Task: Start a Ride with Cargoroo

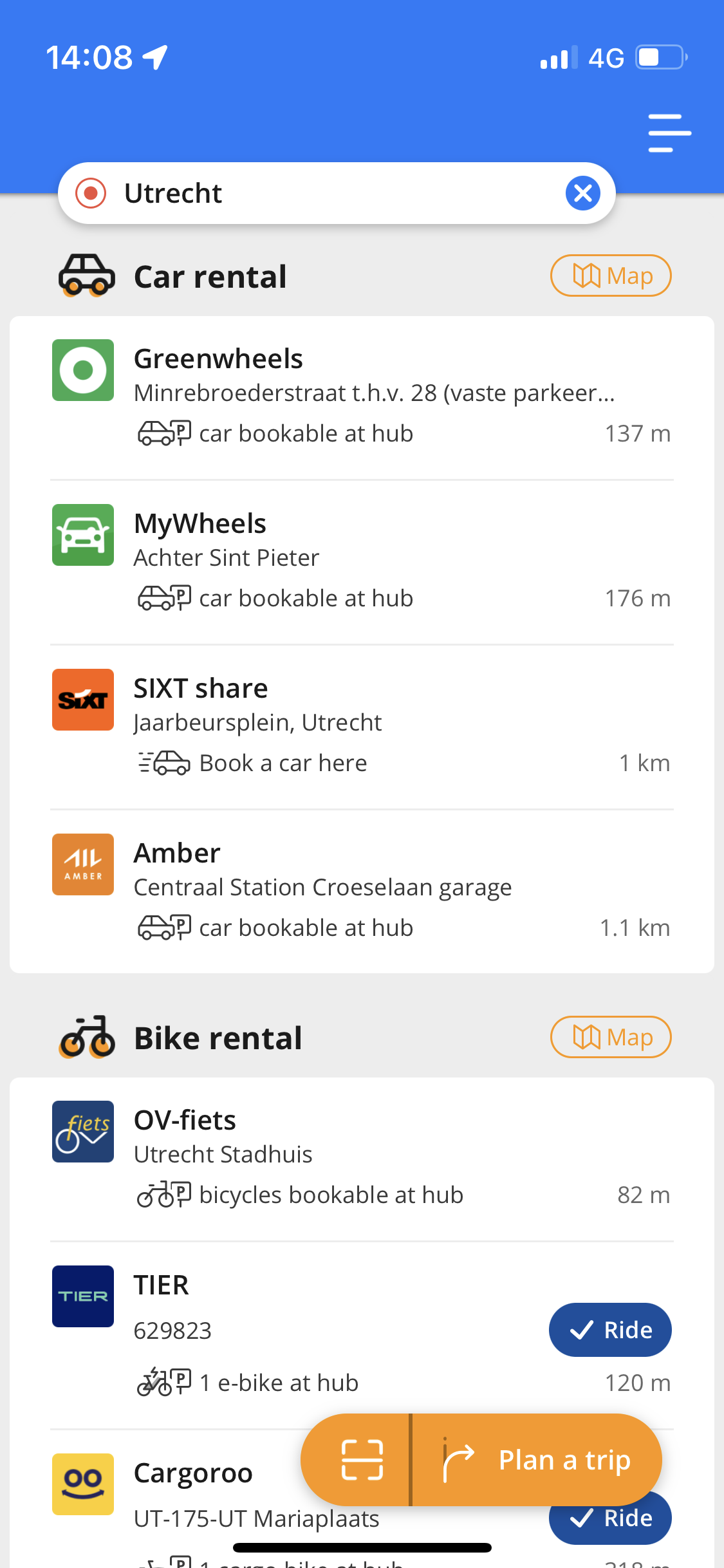Action: 610,1524
